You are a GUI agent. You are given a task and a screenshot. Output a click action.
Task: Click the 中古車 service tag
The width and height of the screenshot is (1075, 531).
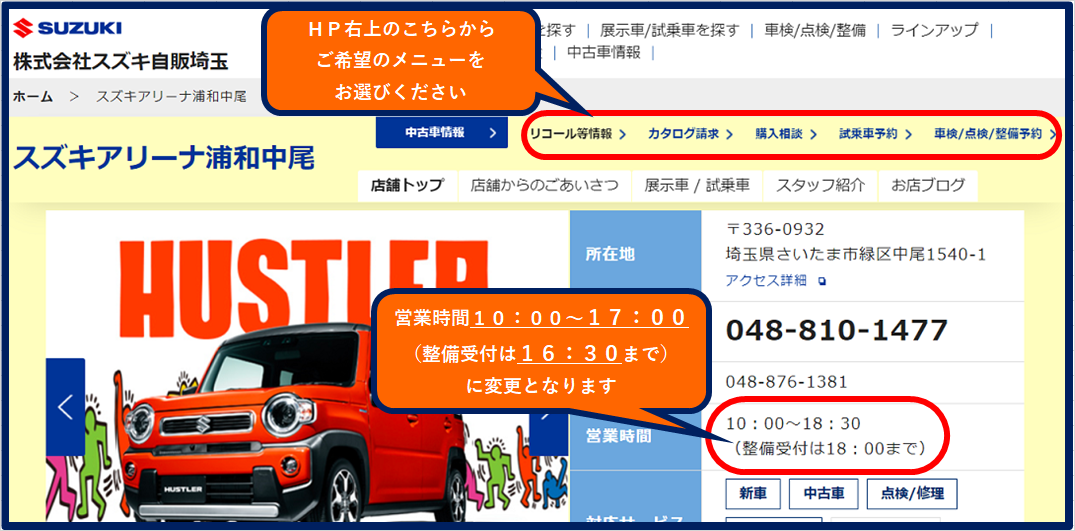coord(823,494)
